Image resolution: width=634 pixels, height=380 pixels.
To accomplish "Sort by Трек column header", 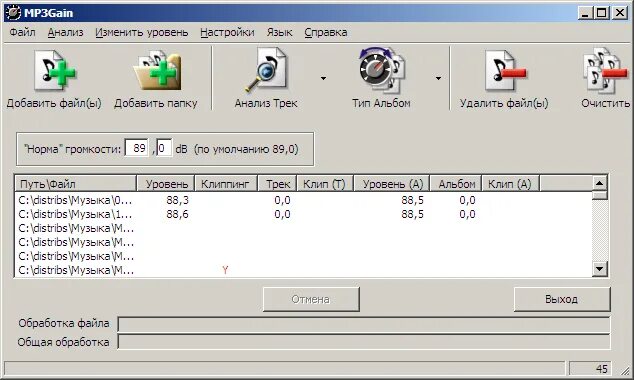I will pos(277,184).
